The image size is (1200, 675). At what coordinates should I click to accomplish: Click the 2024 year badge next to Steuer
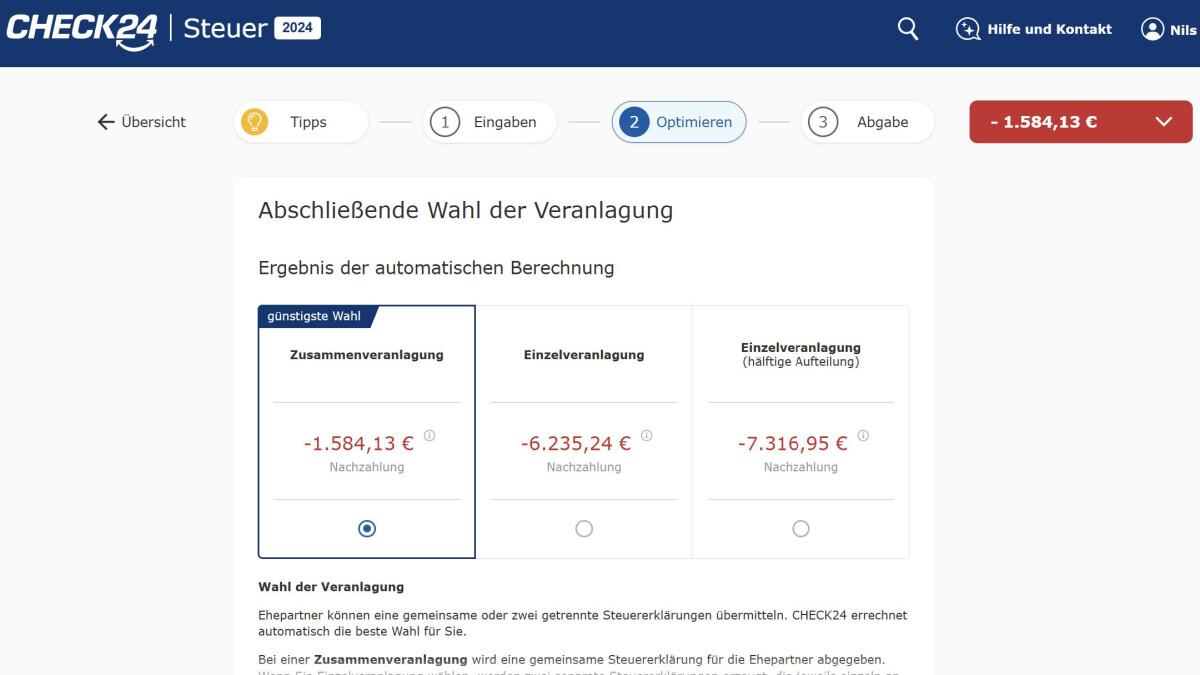[298, 28]
